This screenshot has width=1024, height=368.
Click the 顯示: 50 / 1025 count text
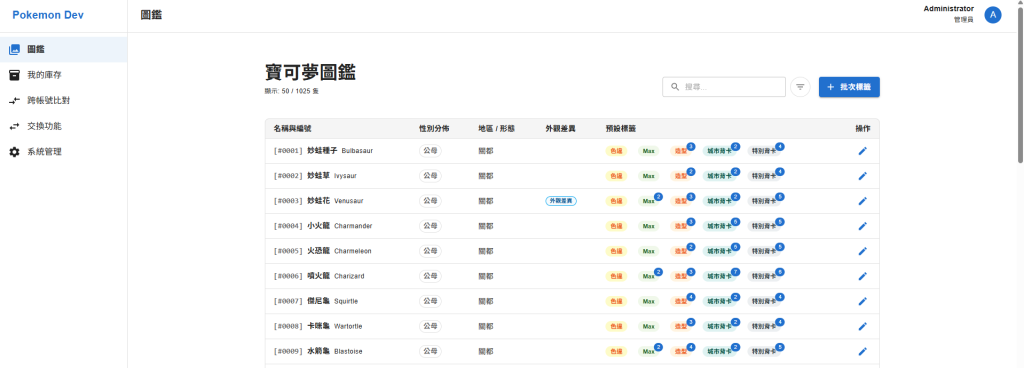tap(291, 91)
